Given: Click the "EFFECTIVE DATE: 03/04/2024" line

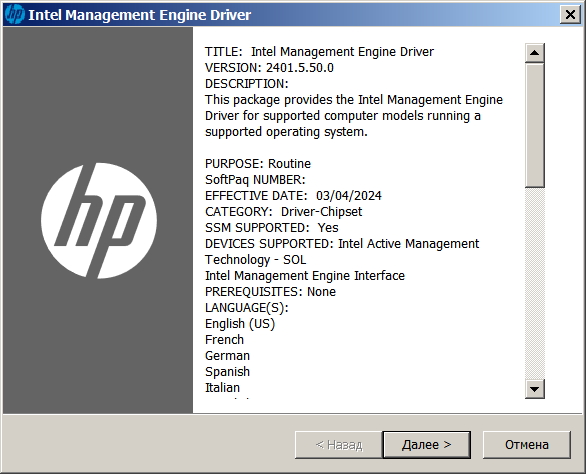Looking at the screenshot, I should [293, 196].
